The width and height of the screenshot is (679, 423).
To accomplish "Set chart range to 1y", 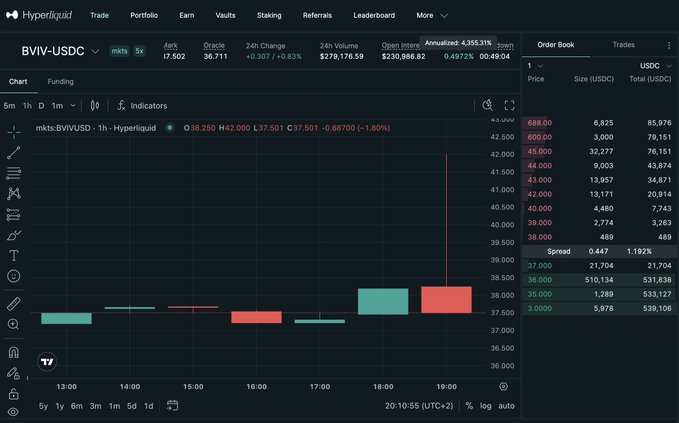I will (x=60, y=406).
